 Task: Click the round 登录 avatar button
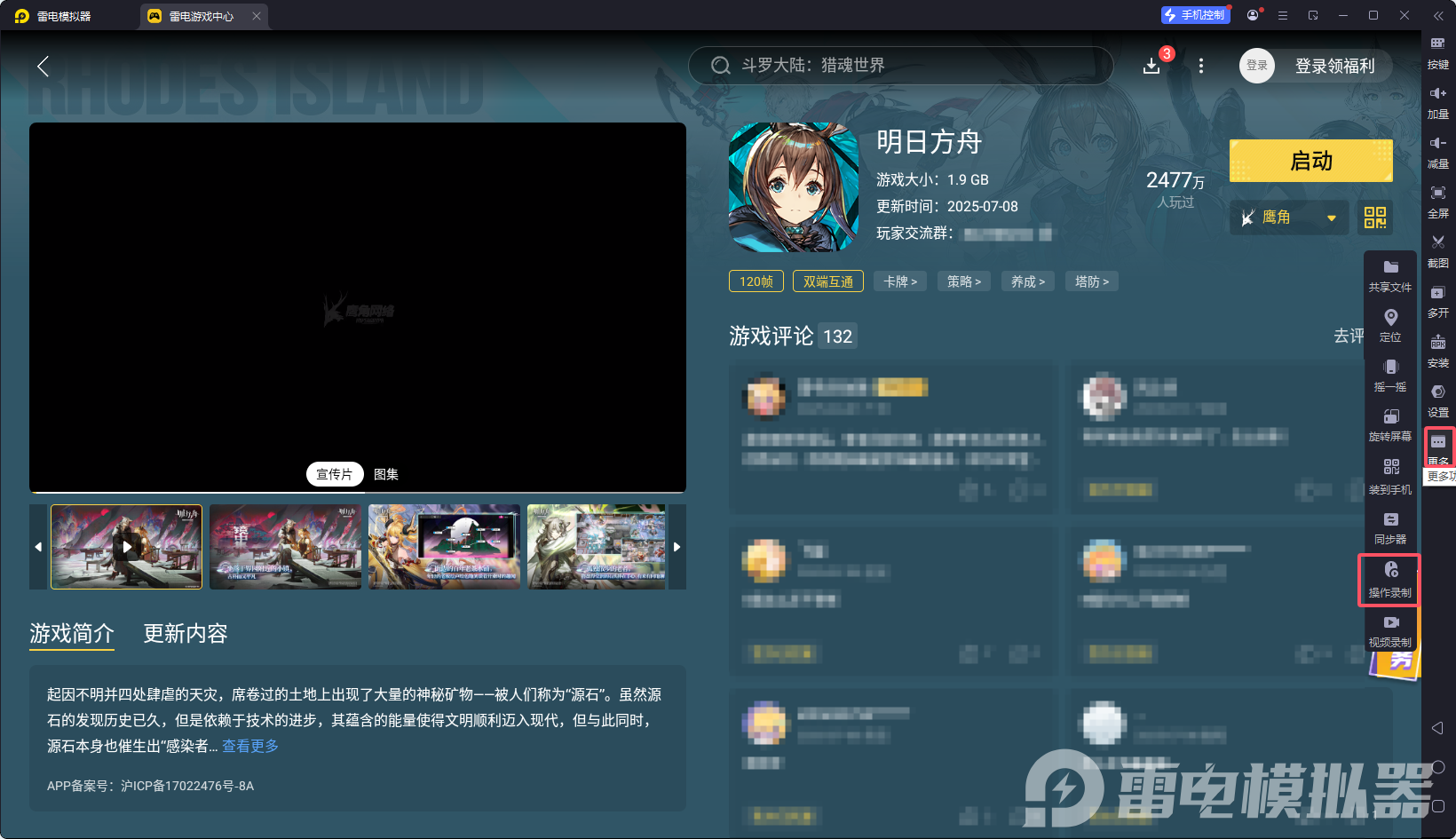[1257, 66]
